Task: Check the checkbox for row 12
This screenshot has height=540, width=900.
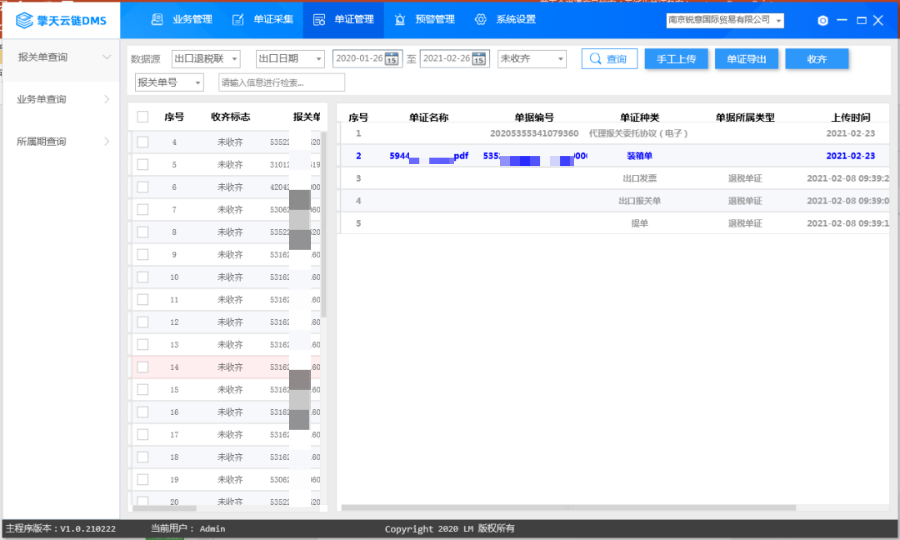Action: tap(142, 322)
